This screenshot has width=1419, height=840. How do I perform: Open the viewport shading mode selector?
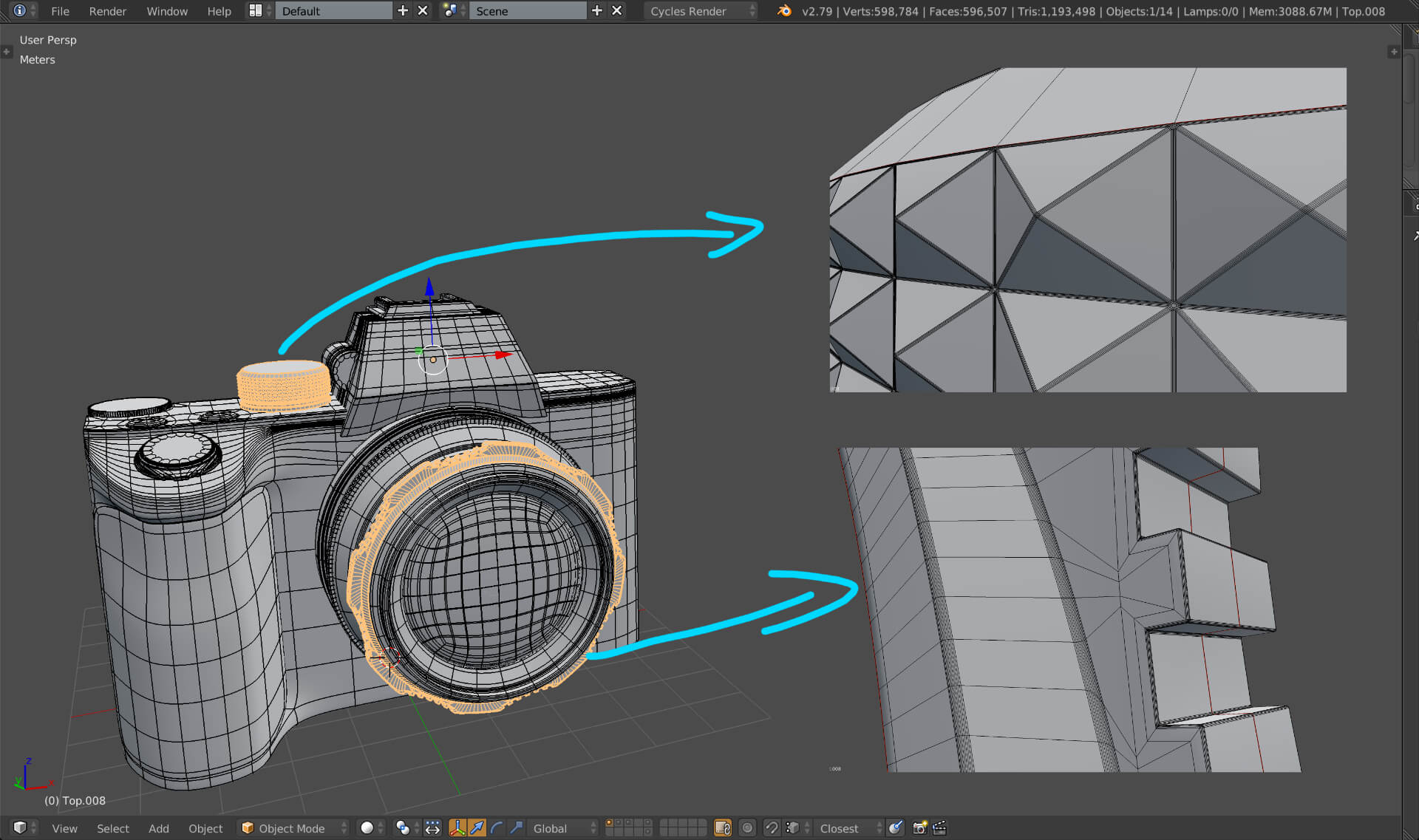click(x=372, y=828)
